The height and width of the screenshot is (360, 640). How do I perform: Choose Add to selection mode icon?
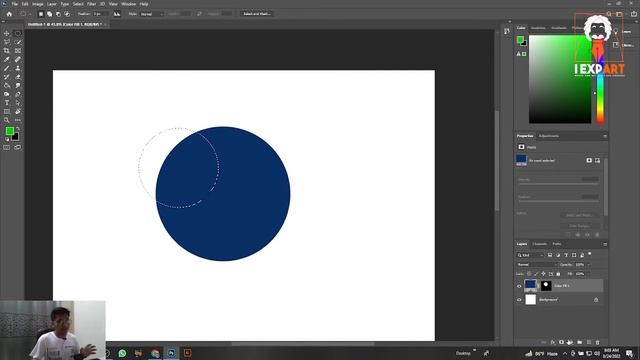tap(49, 14)
